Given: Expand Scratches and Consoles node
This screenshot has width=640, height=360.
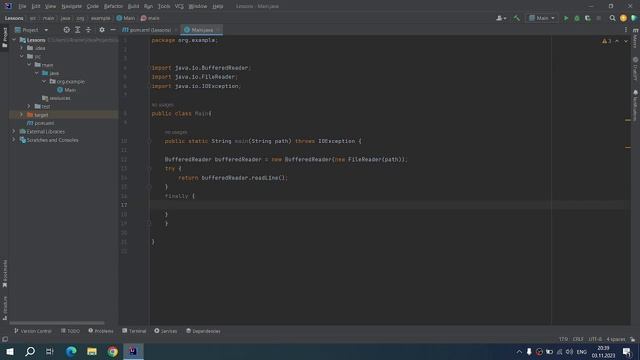Looking at the screenshot, I should 14,140.
